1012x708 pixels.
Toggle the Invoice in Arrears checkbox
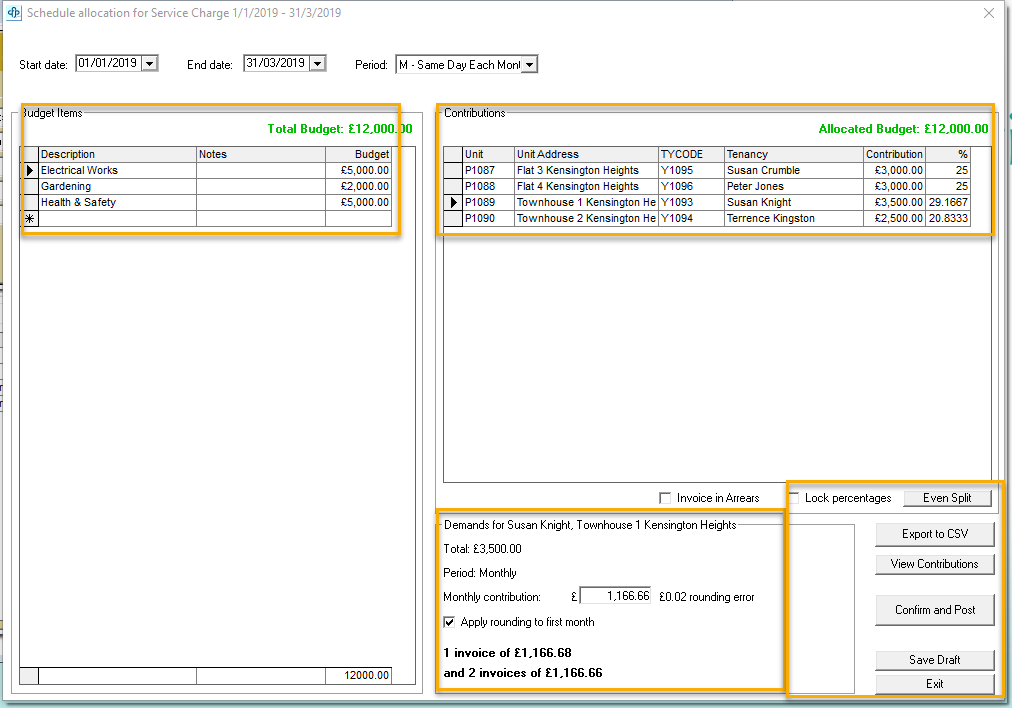click(x=665, y=498)
